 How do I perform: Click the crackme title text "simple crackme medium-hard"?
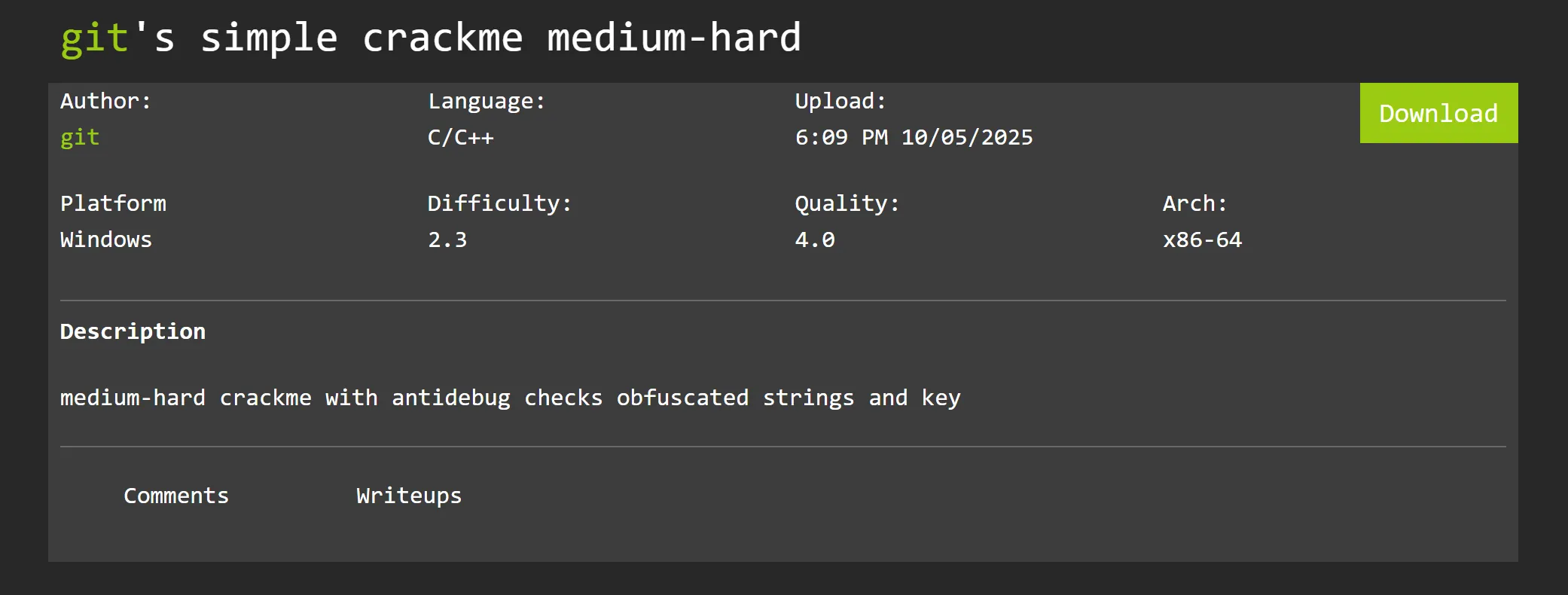[501, 38]
